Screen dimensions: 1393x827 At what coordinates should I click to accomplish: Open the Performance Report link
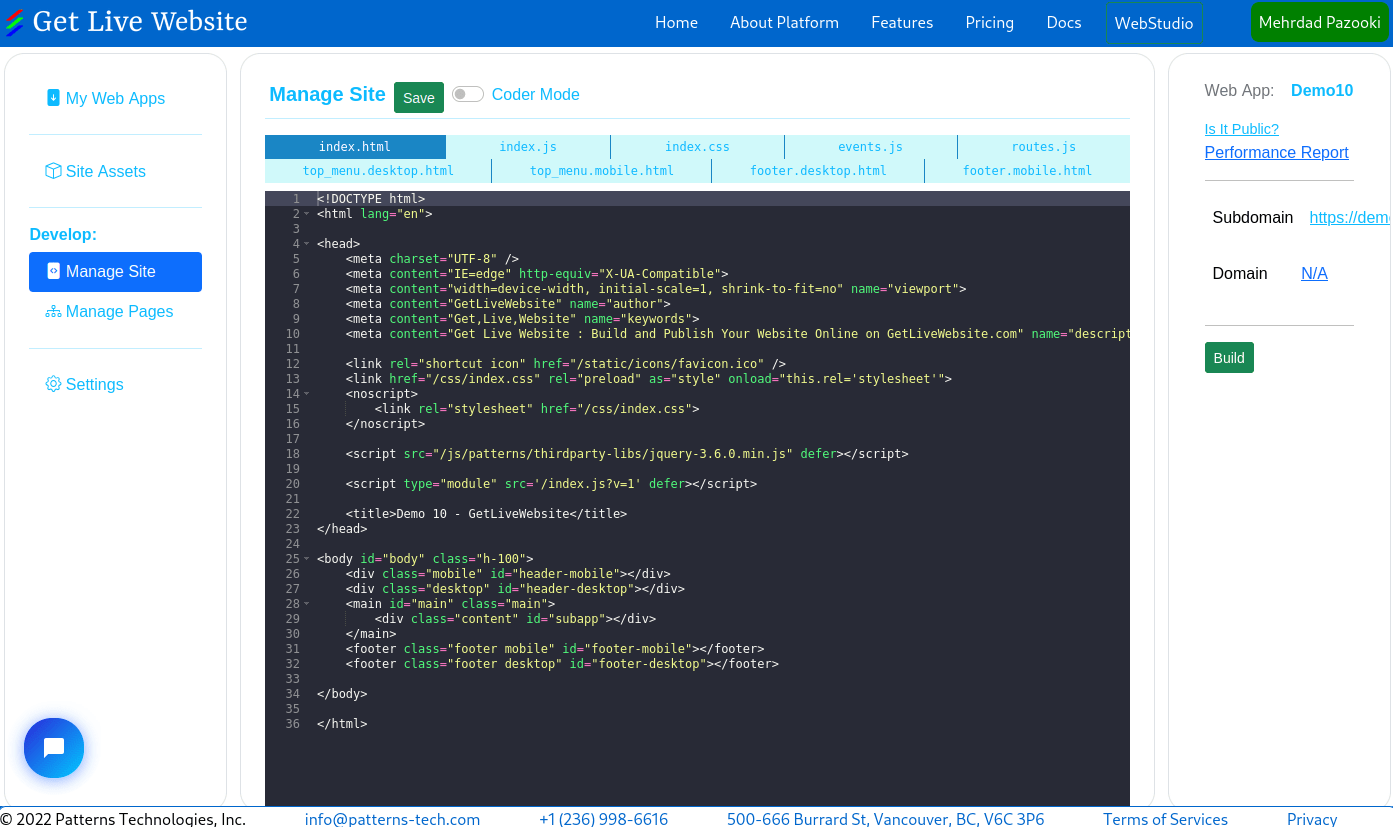[1276, 152]
